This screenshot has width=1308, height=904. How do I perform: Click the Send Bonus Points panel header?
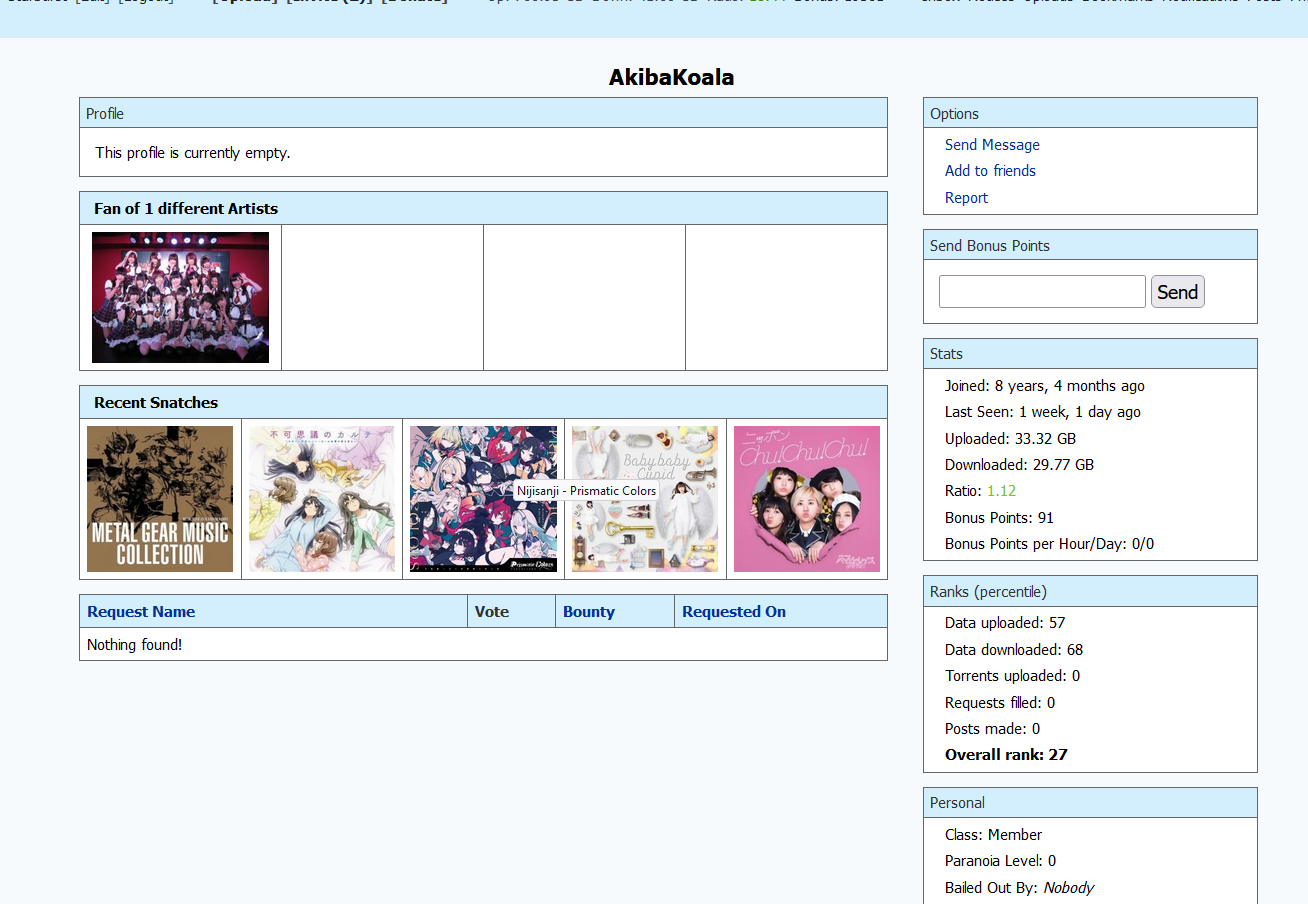pos(1090,245)
